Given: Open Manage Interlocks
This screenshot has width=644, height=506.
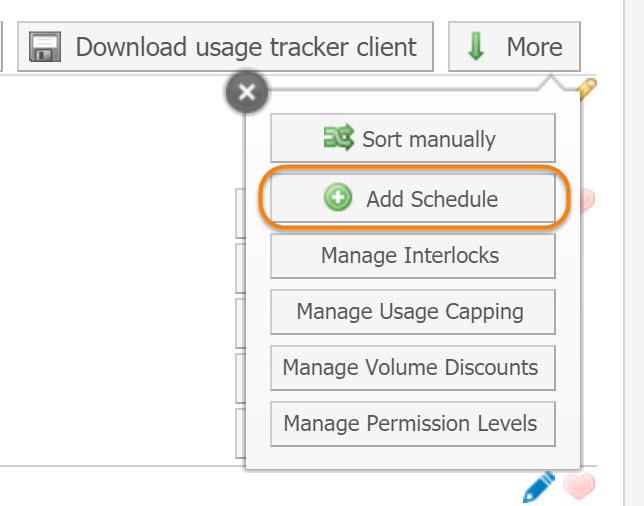Looking at the screenshot, I should [412, 255].
